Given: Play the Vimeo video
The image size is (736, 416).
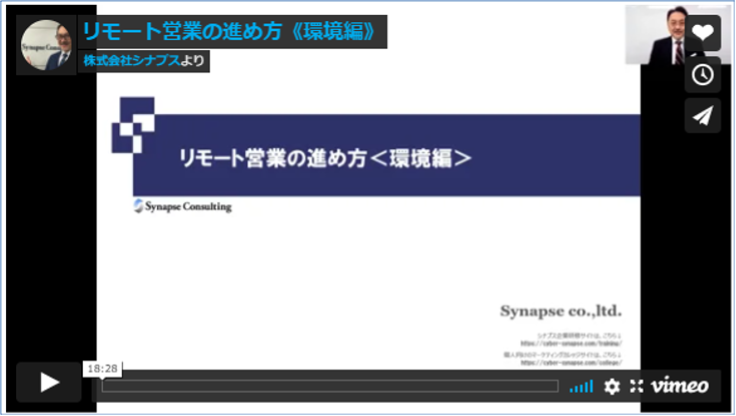Looking at the screenshot, I should (49, 382).
